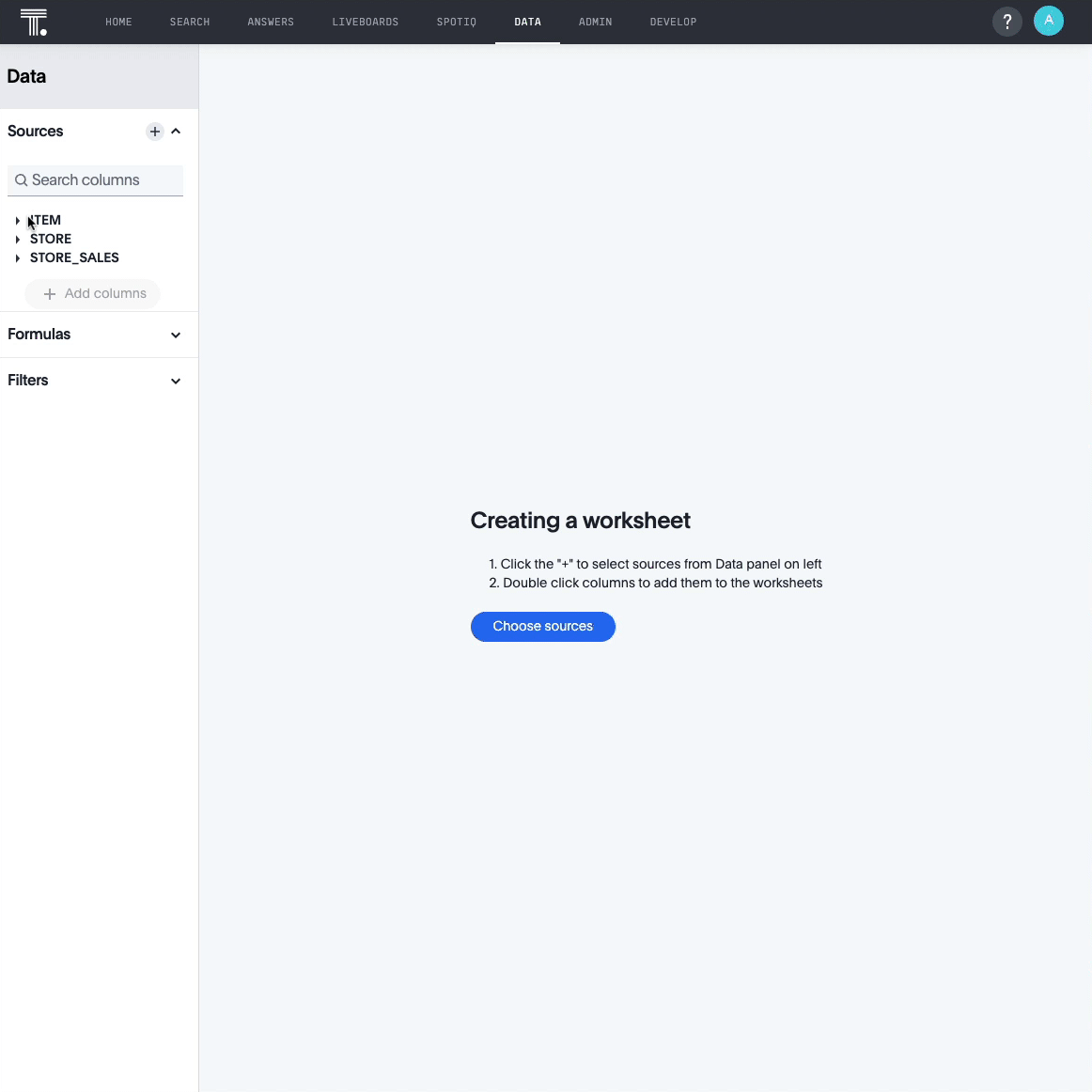Click the Add columns button

(x=93, y=294)
